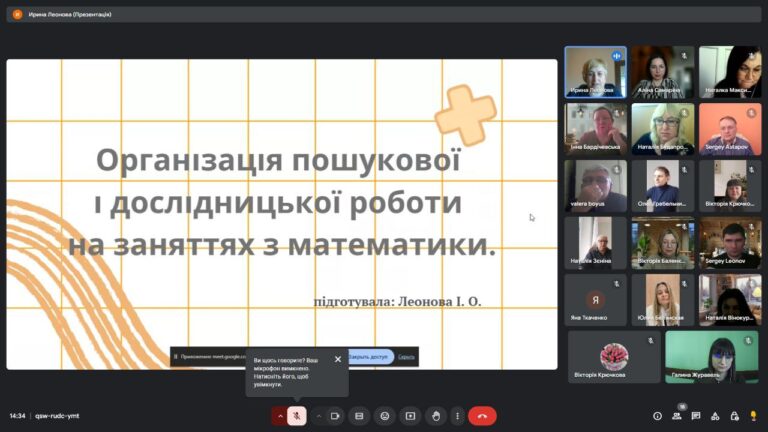The height and width of the screenshot is (432, 768).
Task: Select Яна Ткаченко participant tile
Action: click(x=596, y=300)
